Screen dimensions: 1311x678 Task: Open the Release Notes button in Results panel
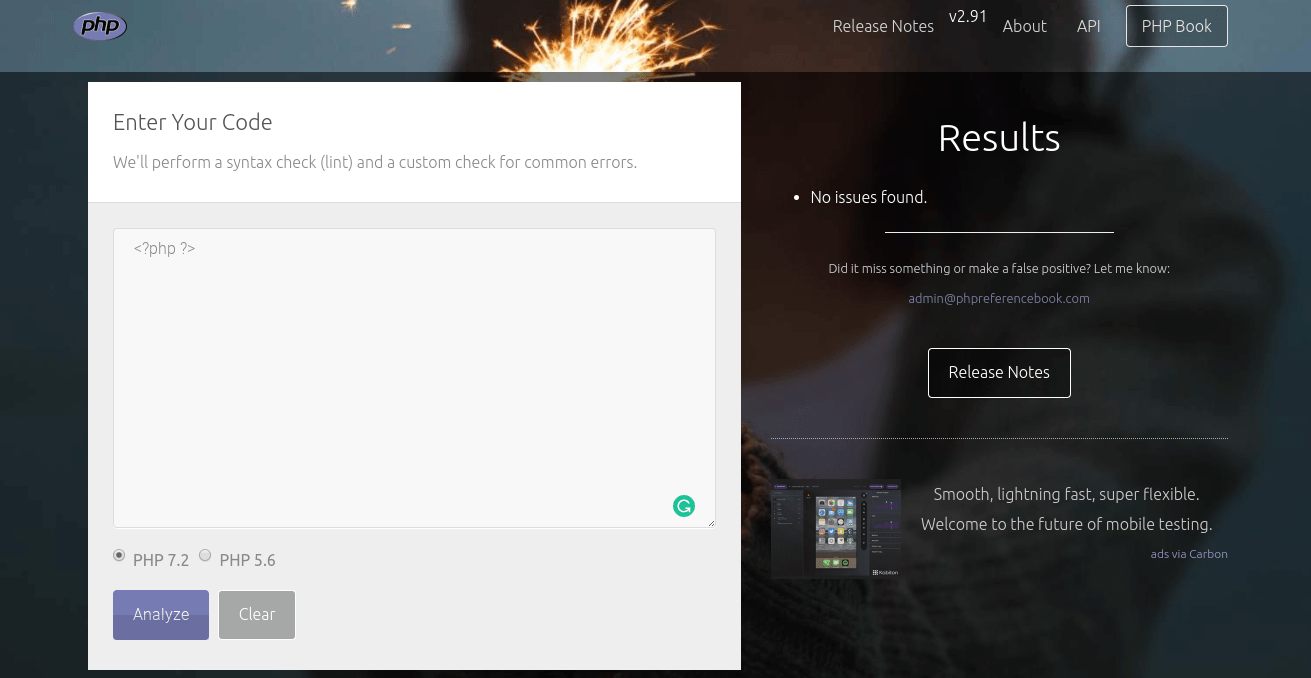[x=998, y=372]
